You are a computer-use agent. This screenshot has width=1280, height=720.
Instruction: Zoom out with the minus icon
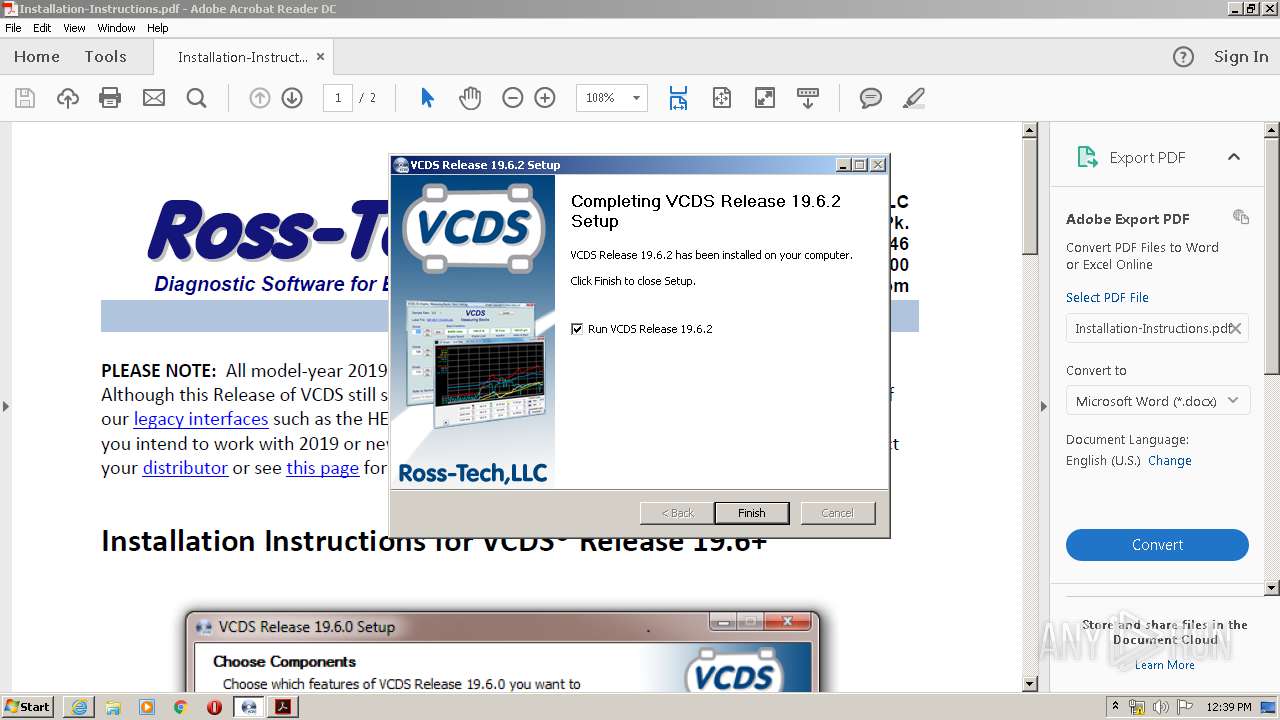513,98
